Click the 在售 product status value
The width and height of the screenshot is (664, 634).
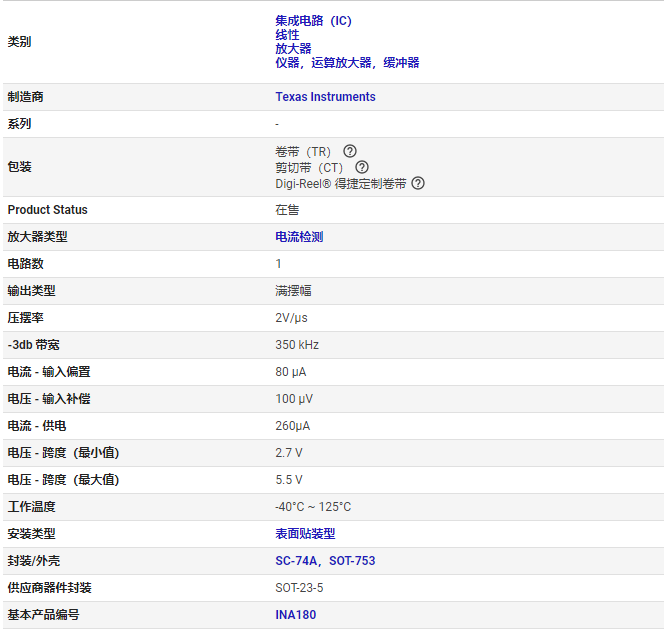click(x=287, y=210)
